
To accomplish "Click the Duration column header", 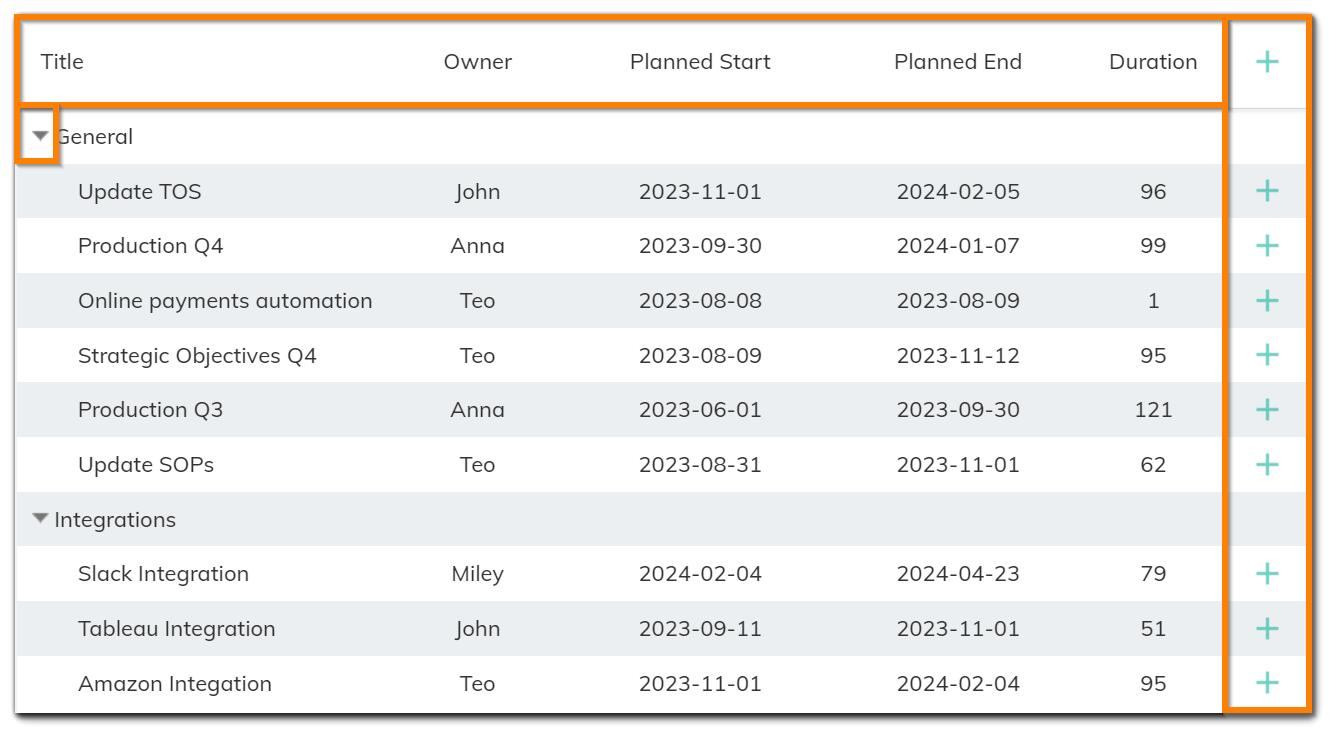I will point(1153,62).
